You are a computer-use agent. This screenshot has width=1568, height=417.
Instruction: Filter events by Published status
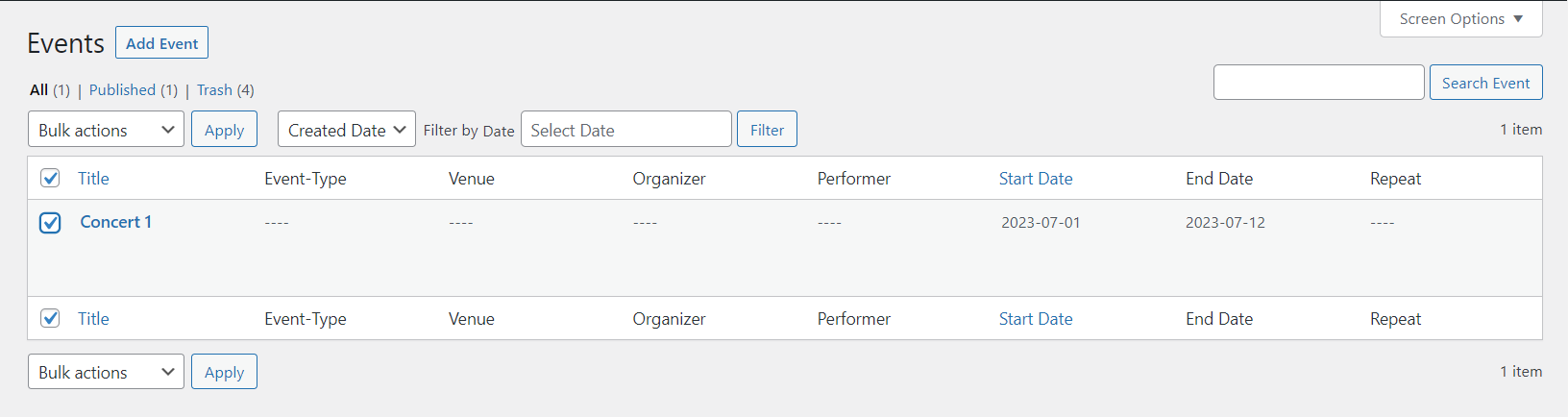click(x=122, y=90)
